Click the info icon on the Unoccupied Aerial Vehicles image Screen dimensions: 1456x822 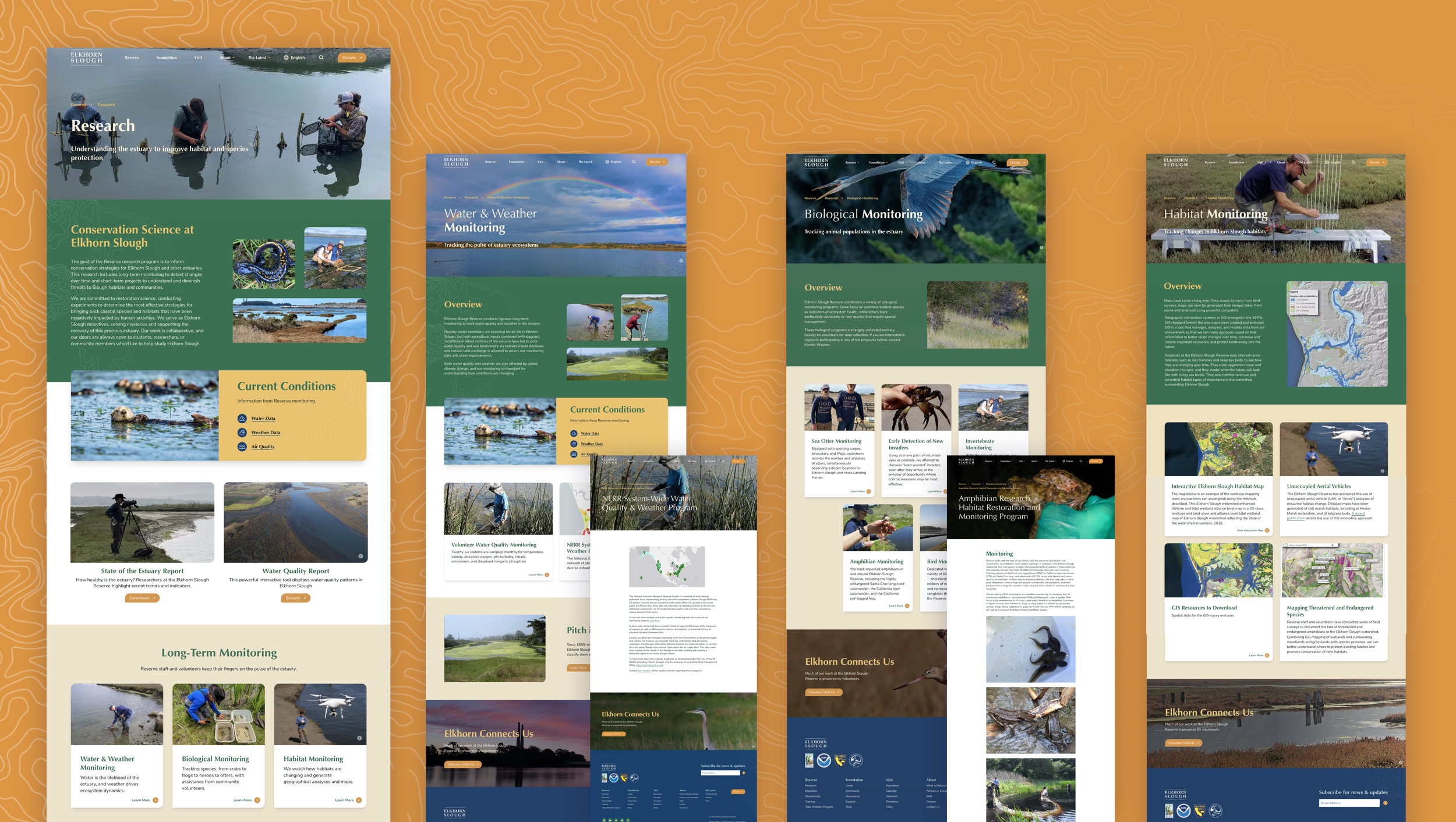pos(1382,471)
